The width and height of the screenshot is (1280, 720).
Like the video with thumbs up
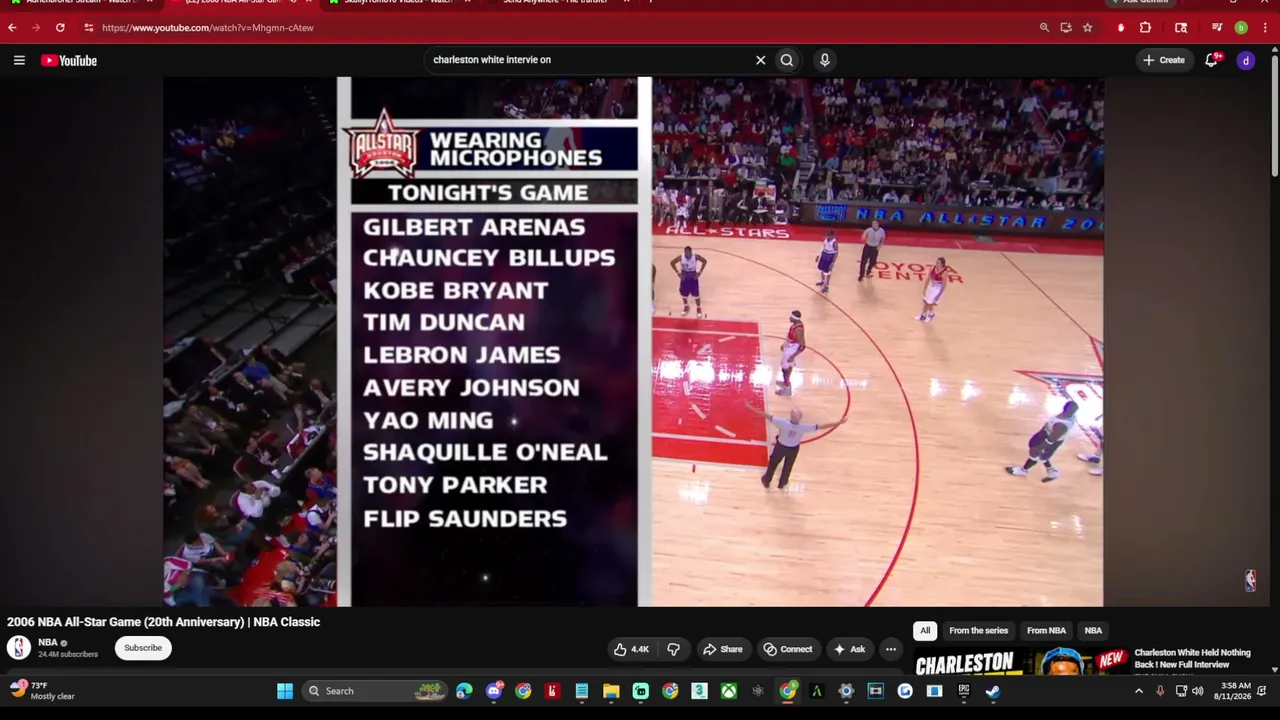click(x=631, y=649)
